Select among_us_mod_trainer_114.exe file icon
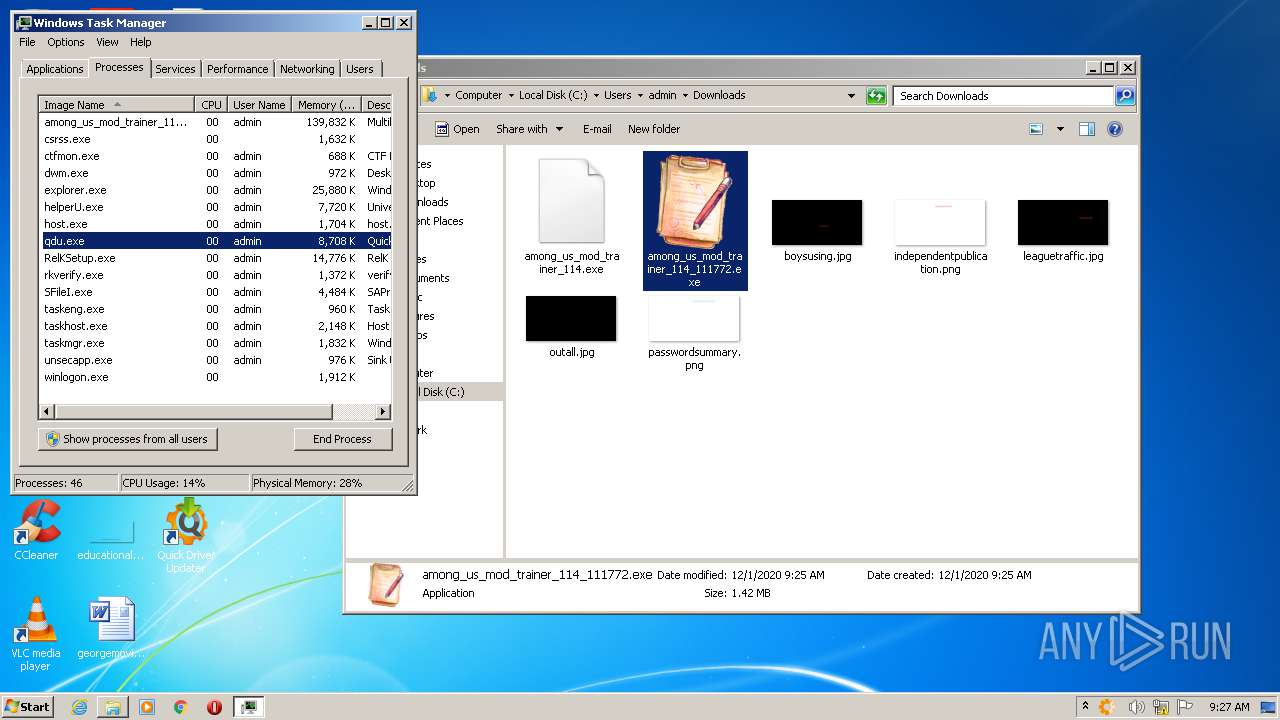 572,201
